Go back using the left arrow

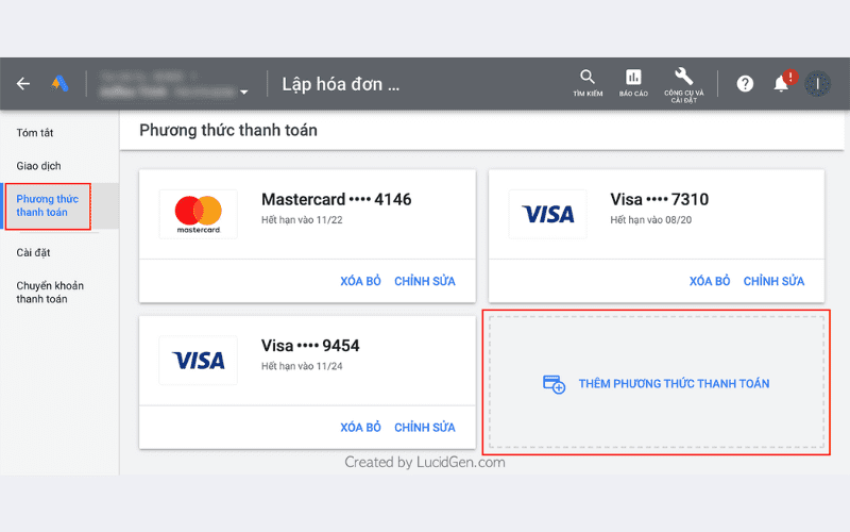click(23, 84)
